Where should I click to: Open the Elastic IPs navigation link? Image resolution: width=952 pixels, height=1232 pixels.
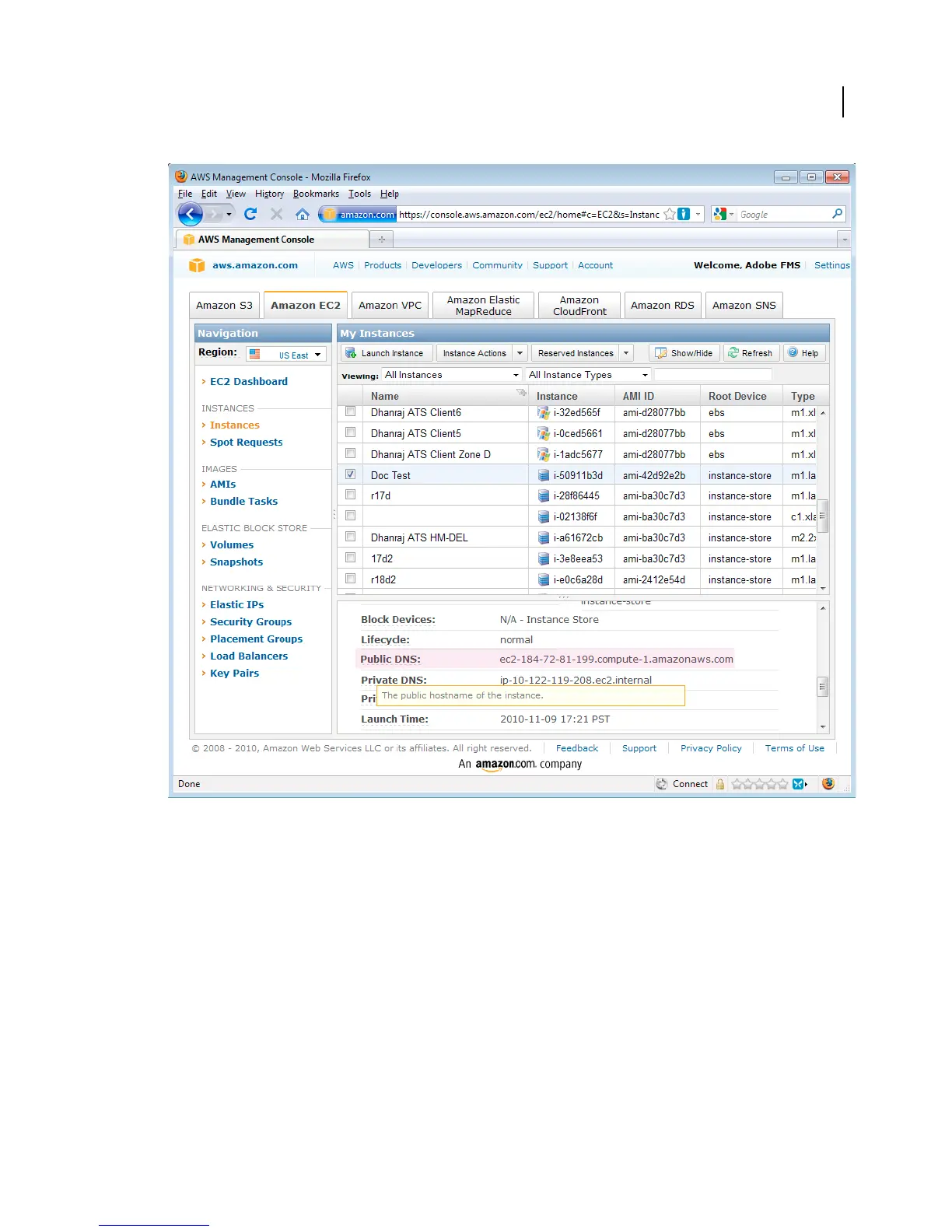point(236,604)
